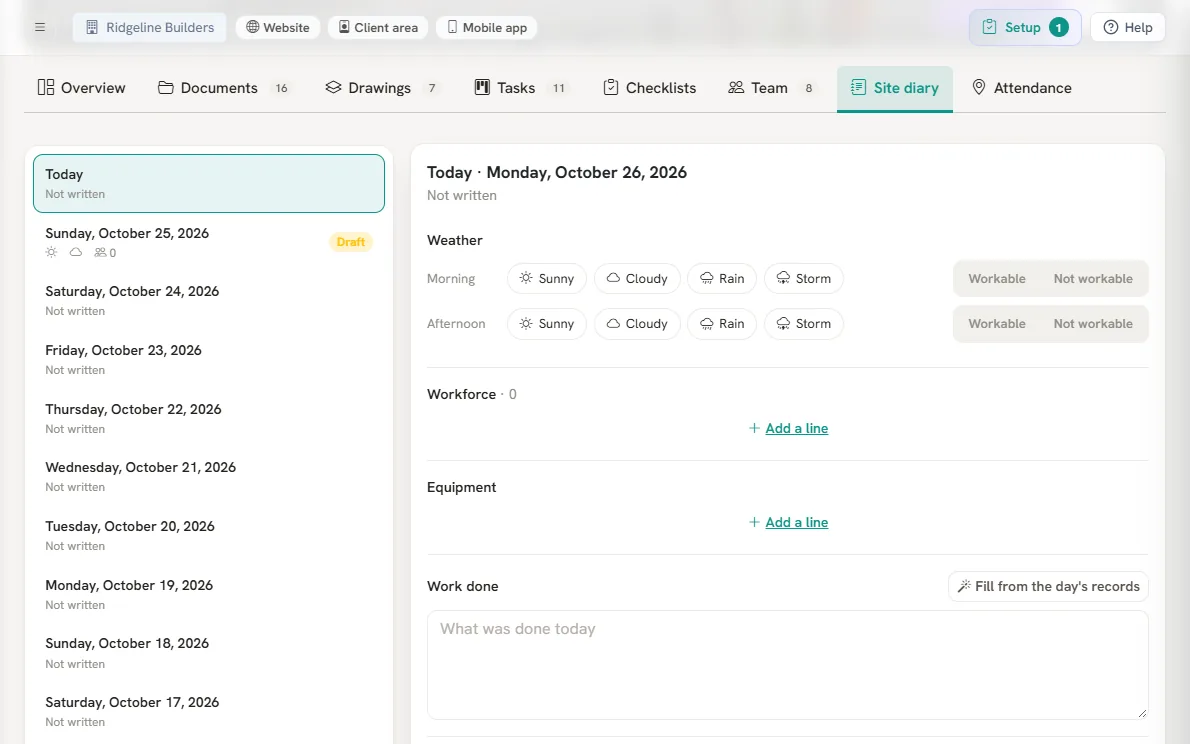1190x744 pixels.
Task: Open Thursday, October 22, 2026 entry
Action: [209, 418]
